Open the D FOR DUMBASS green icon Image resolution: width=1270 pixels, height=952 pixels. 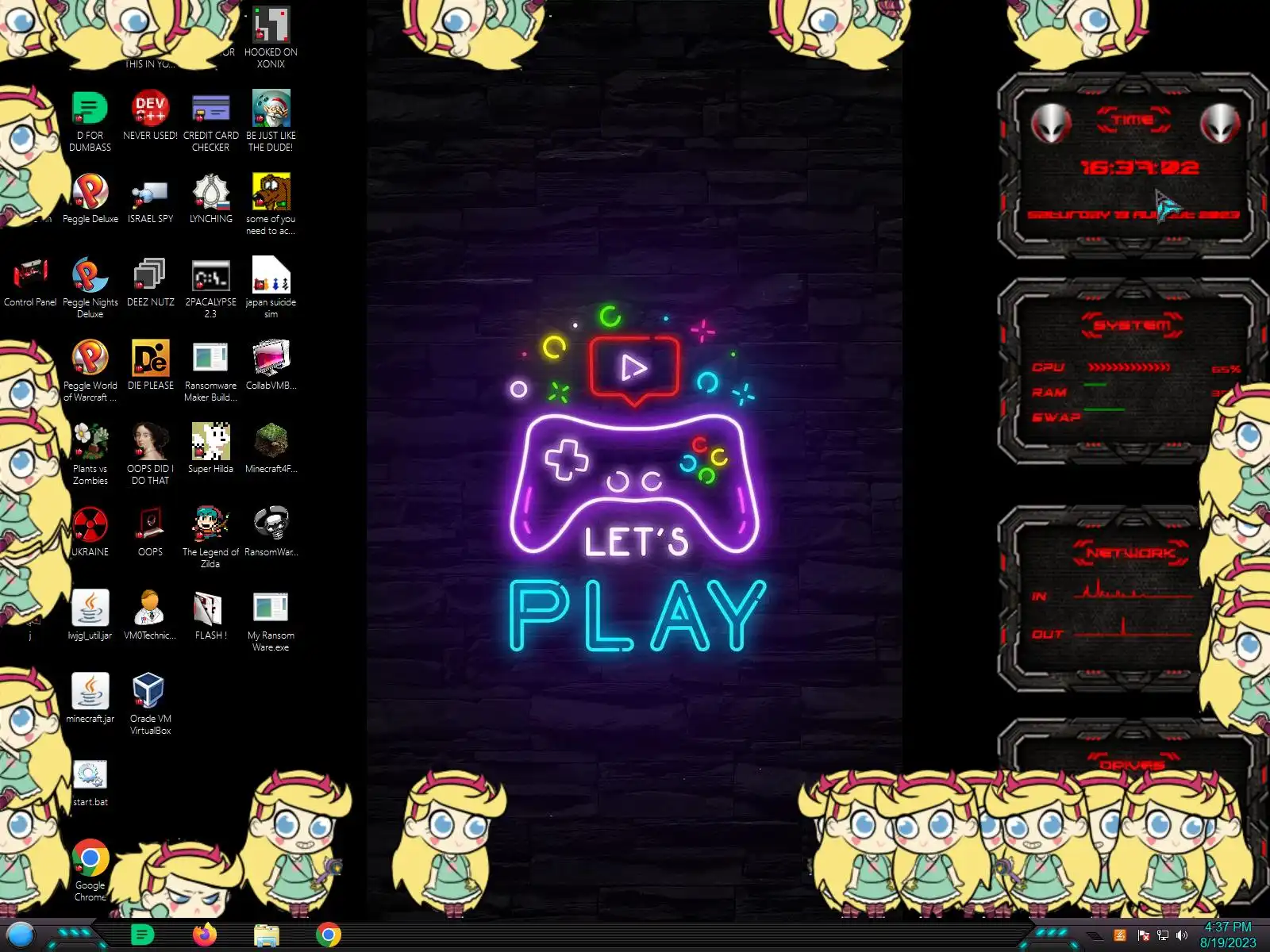(x=90, y=121)
